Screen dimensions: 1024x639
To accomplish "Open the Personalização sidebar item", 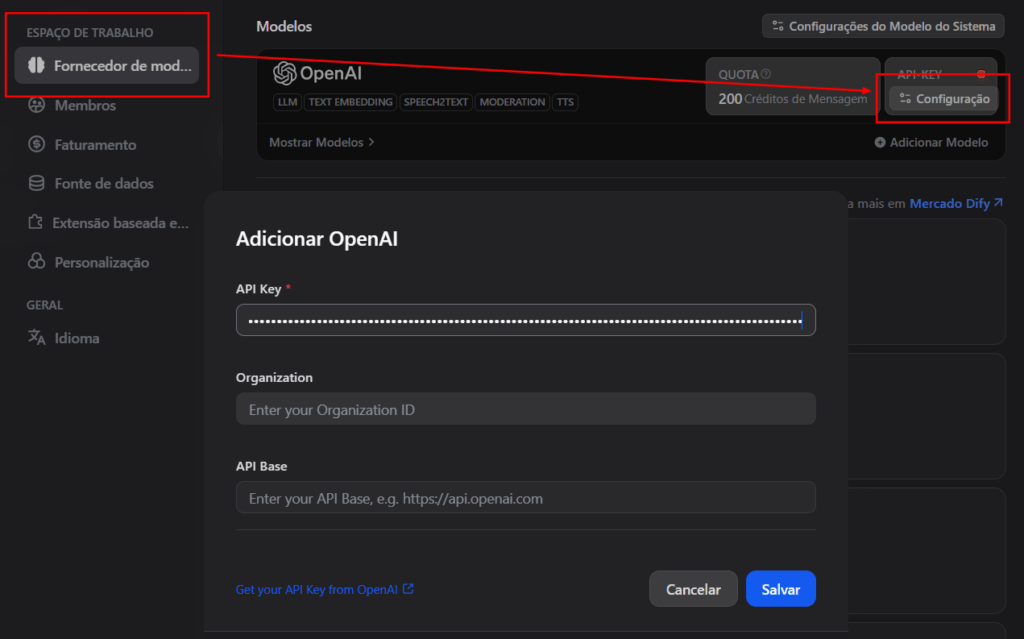I will tap(91, 262).
